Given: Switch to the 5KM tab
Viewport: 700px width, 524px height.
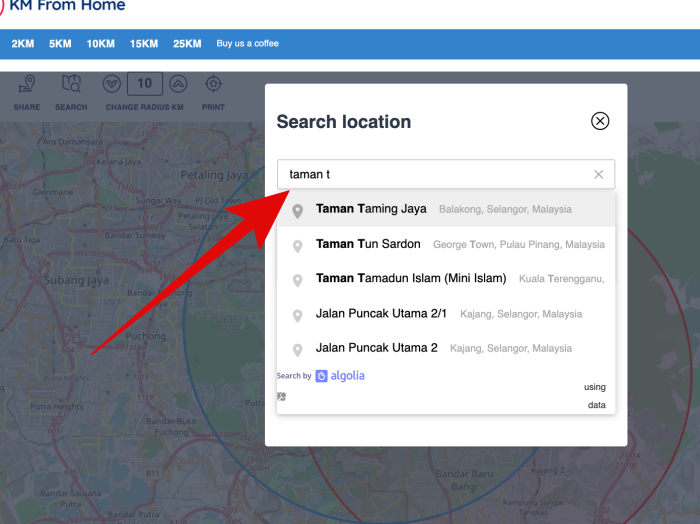Looking at the screenshot, I should pos(60,44).
